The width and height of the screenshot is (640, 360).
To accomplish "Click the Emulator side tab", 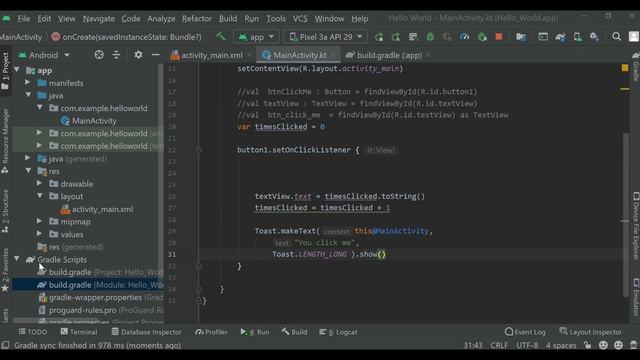I will coord(636,297).
